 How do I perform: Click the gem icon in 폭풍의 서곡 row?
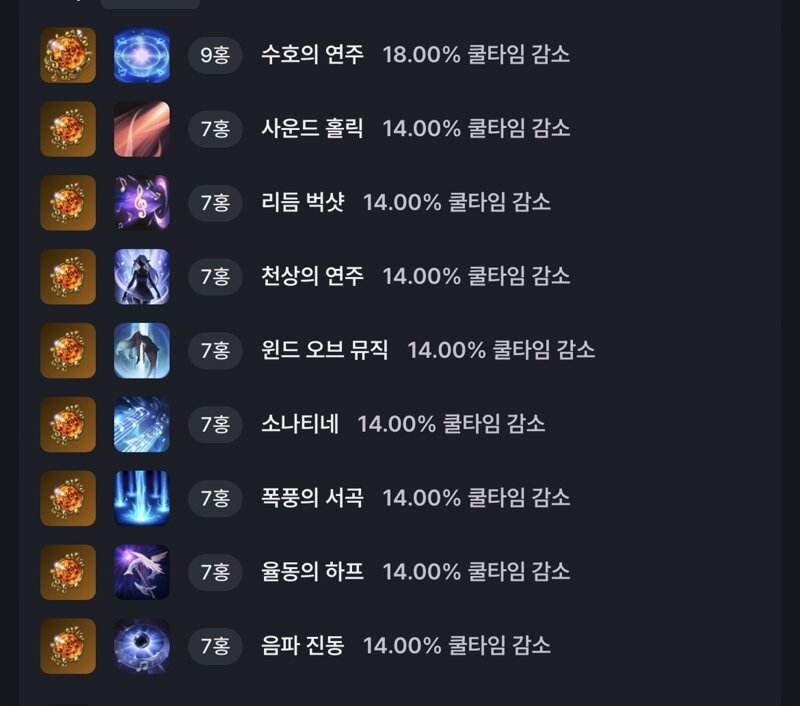tap(68, 498)
